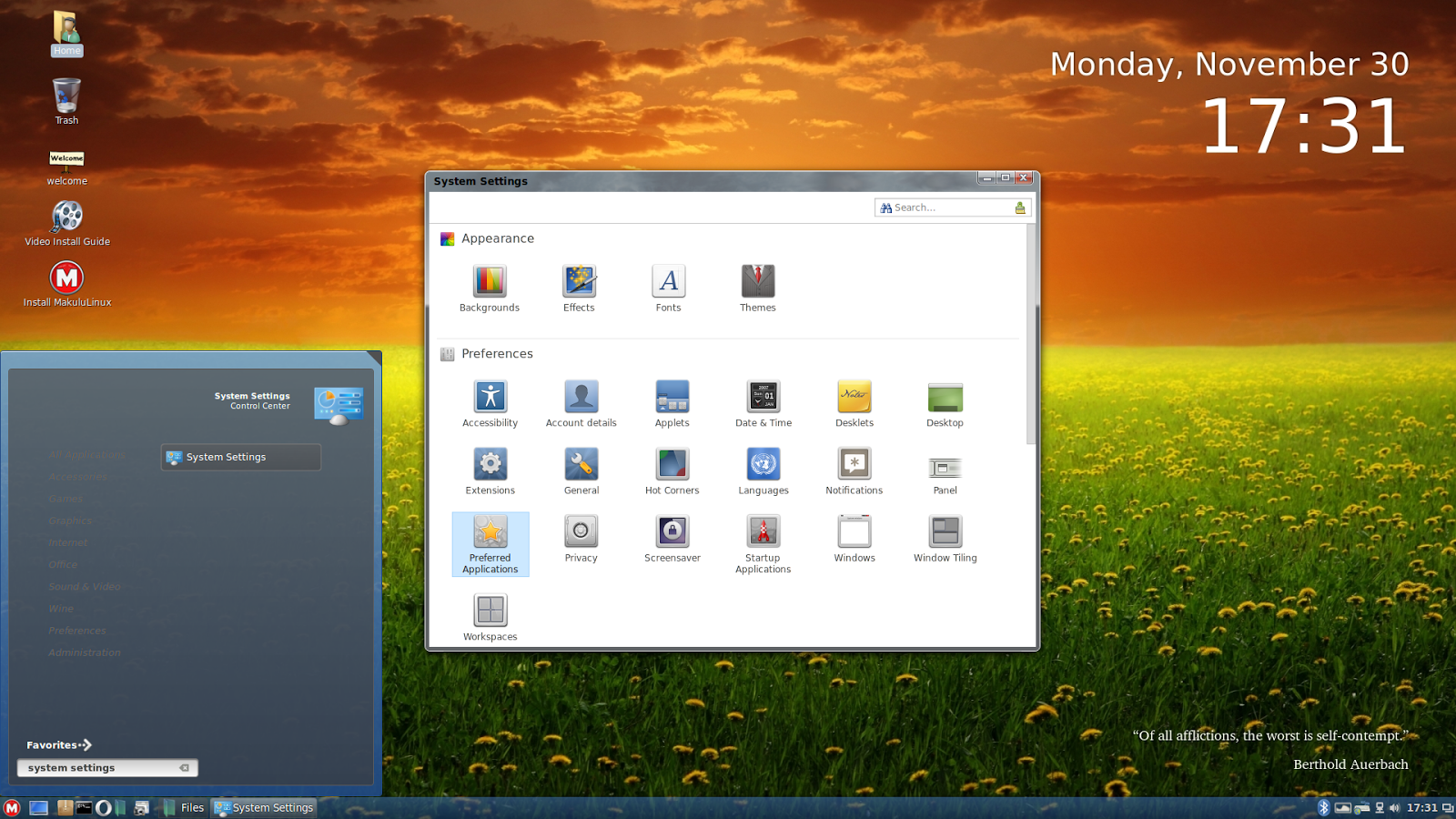Open the Date & Time settings
Screen dimensions: 1456x819
click(x=763, y=404)
